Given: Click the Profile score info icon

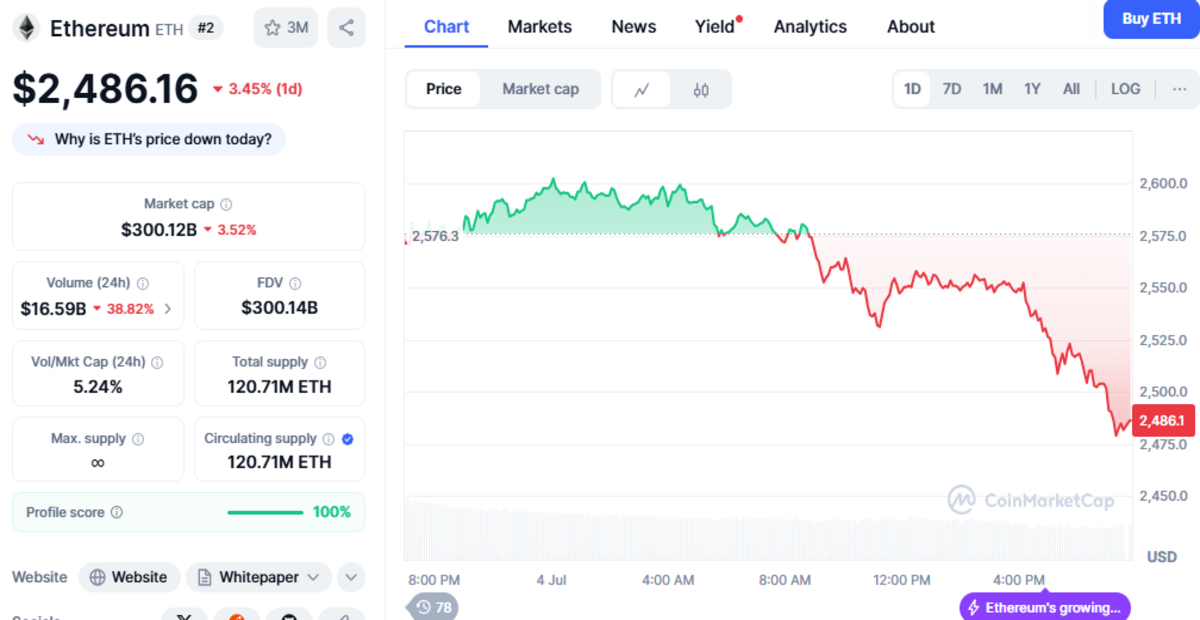Looking at the screenshot, I should tap(116, 512).
